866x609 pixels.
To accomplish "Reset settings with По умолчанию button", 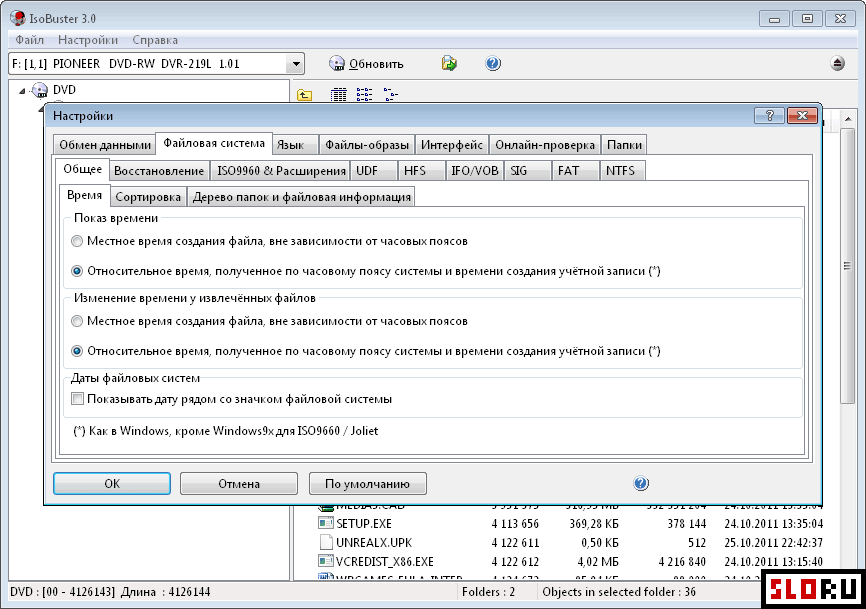I will (x=367, y=484).
